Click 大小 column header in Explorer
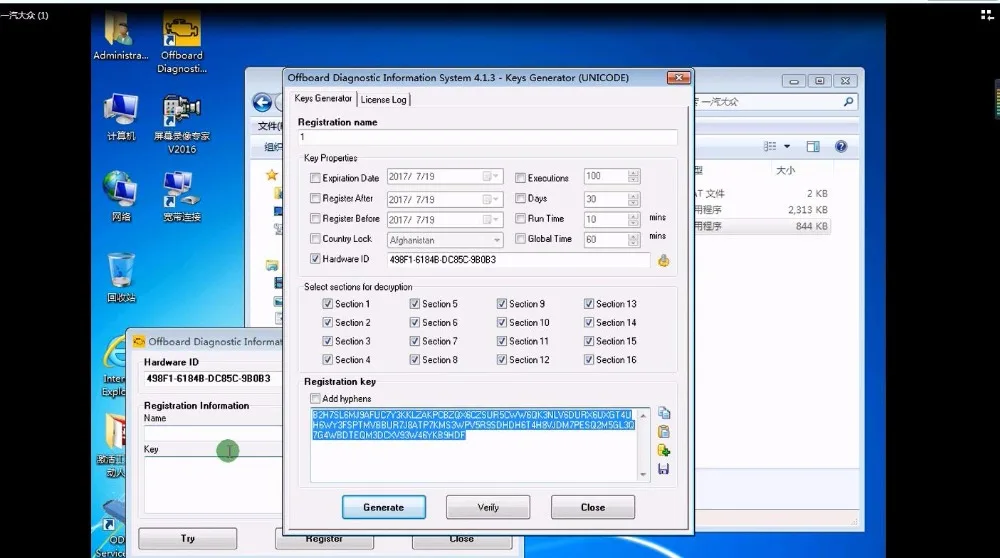 point(786,171)
